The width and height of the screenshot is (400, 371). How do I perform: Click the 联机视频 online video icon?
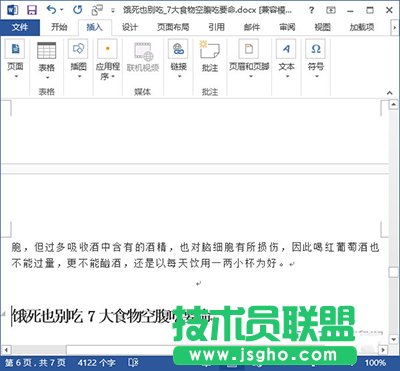[143, 51]
